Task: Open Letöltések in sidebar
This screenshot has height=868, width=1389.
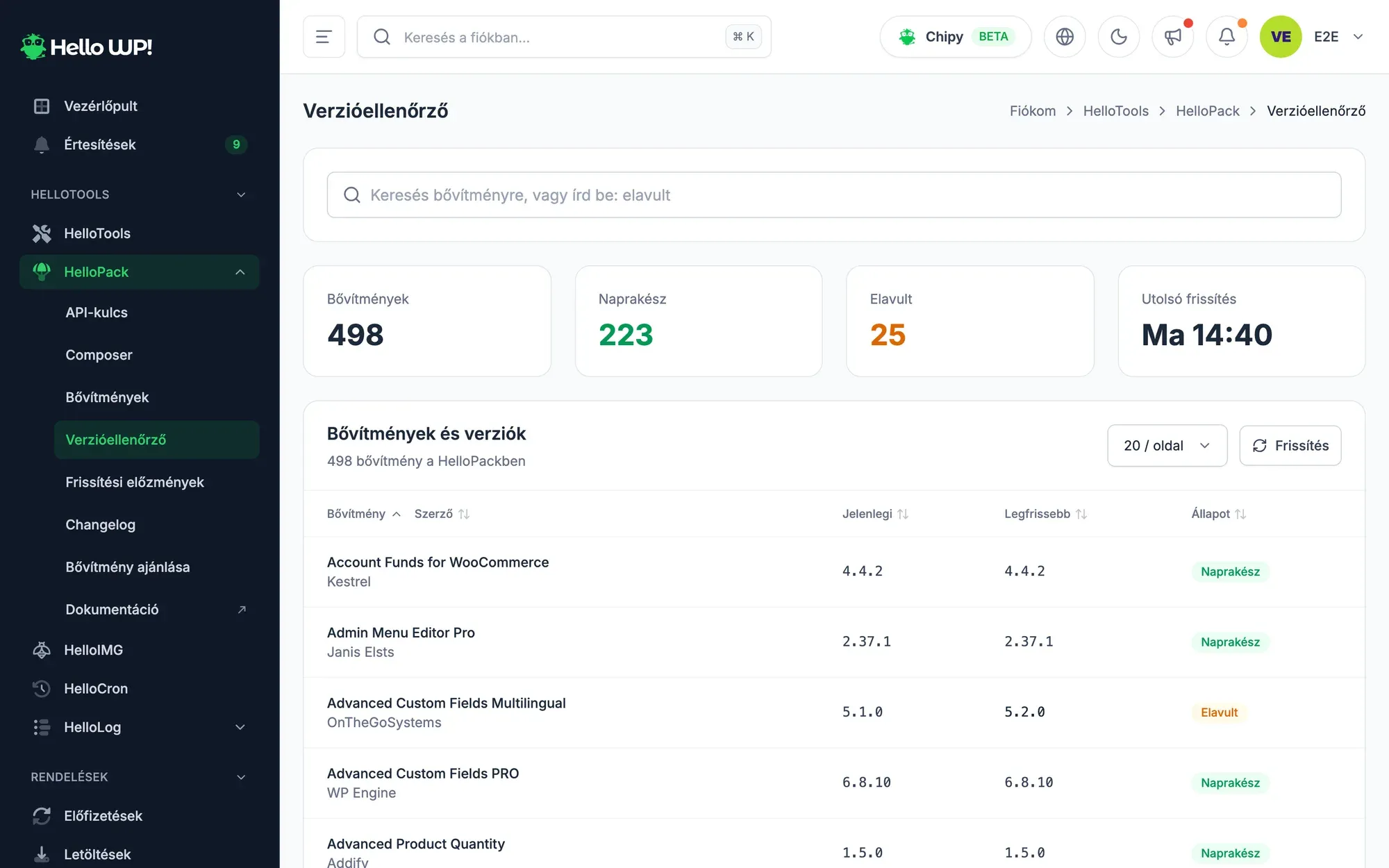Action: (139, 854)
